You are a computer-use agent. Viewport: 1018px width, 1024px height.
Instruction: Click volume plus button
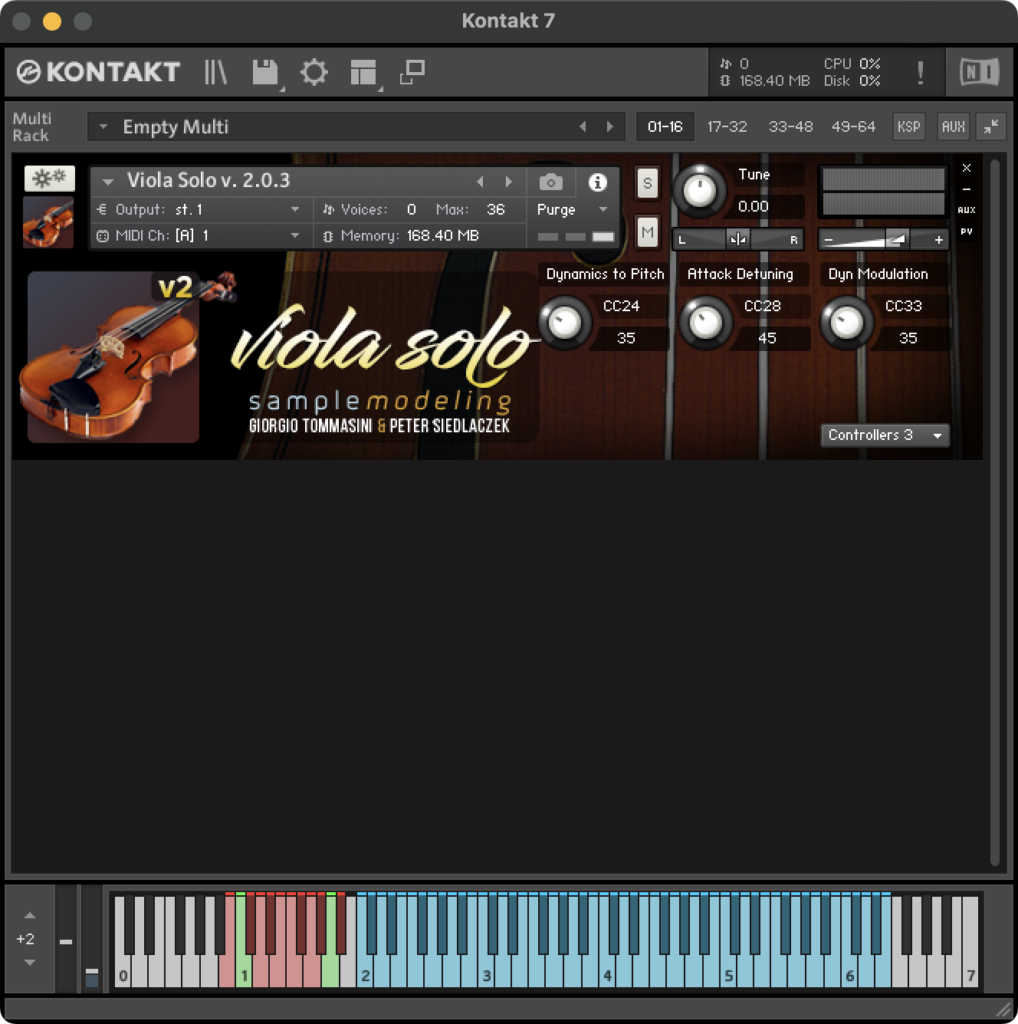(x=938, y=240)
